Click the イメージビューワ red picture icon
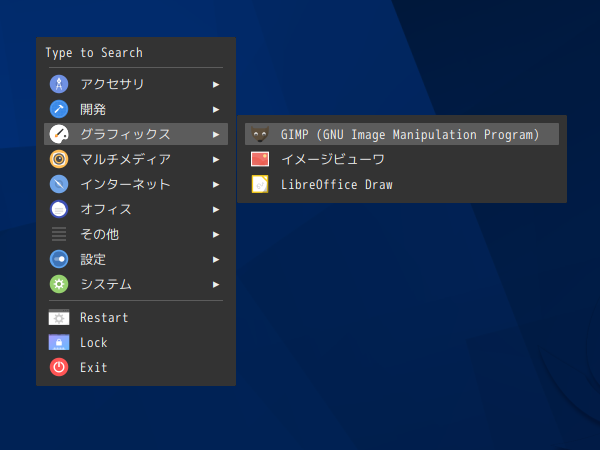This screenshot has width=600, height=450. pyautogui.click(x=260, y=159)
